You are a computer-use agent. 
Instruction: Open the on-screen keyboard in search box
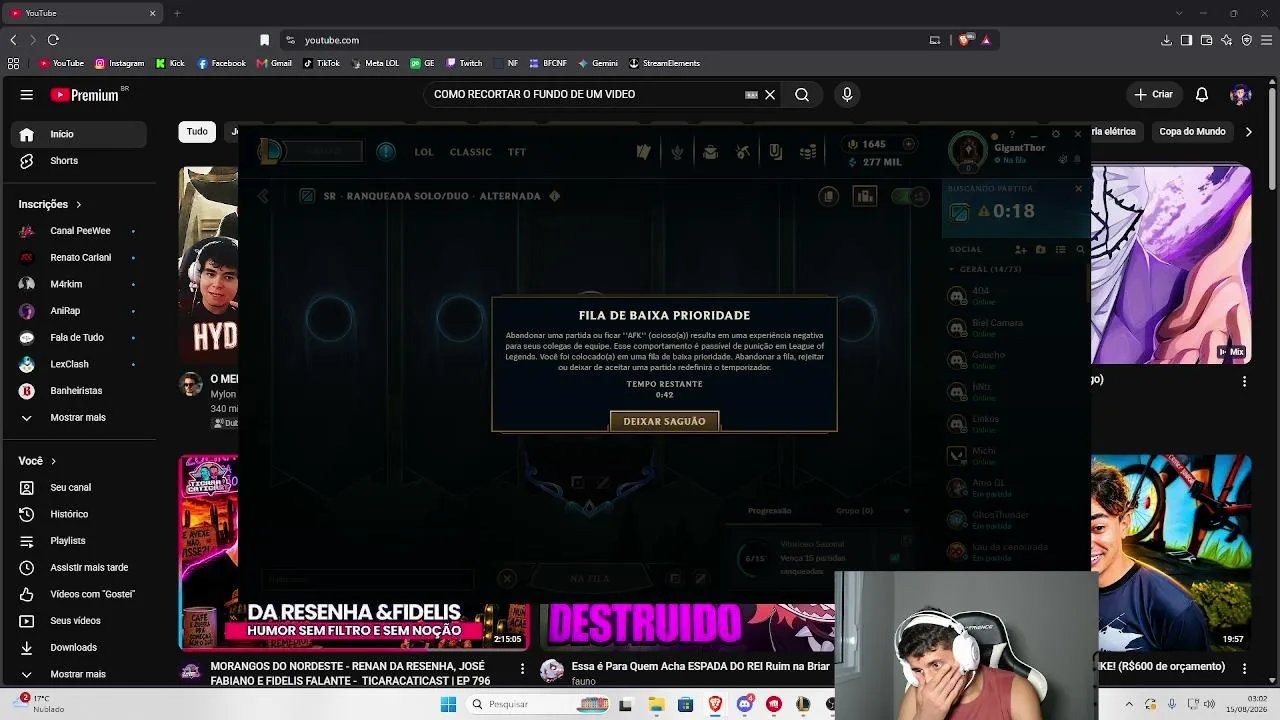click(751, 94)
